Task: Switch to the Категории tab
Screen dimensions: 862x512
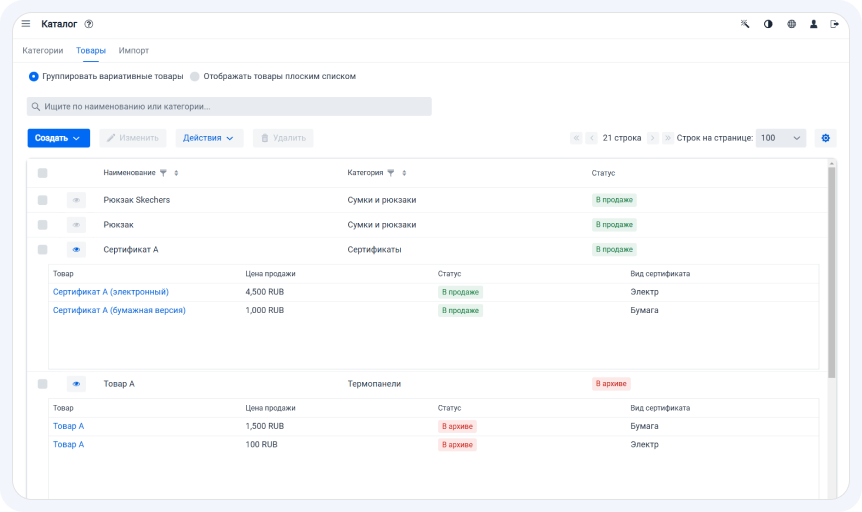Action: [x=42, y=51]
